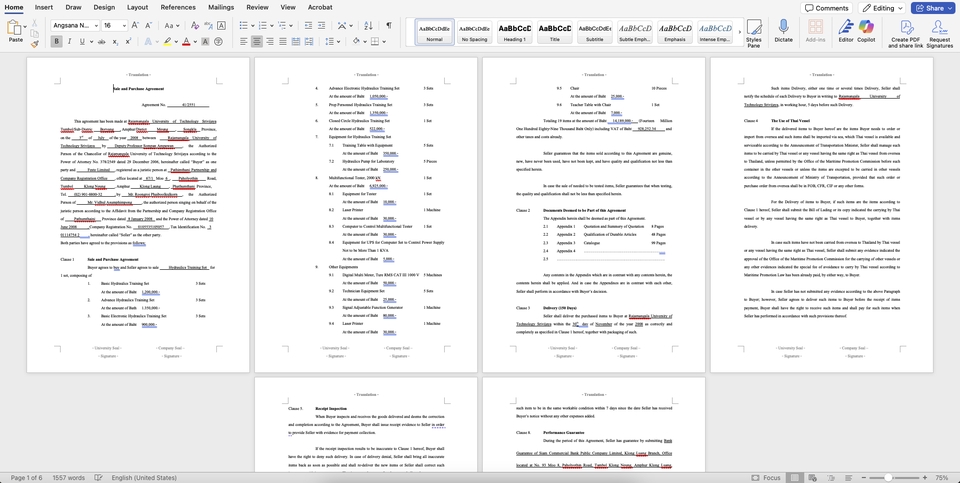Click the Cut scissors icon

[35, 23]
